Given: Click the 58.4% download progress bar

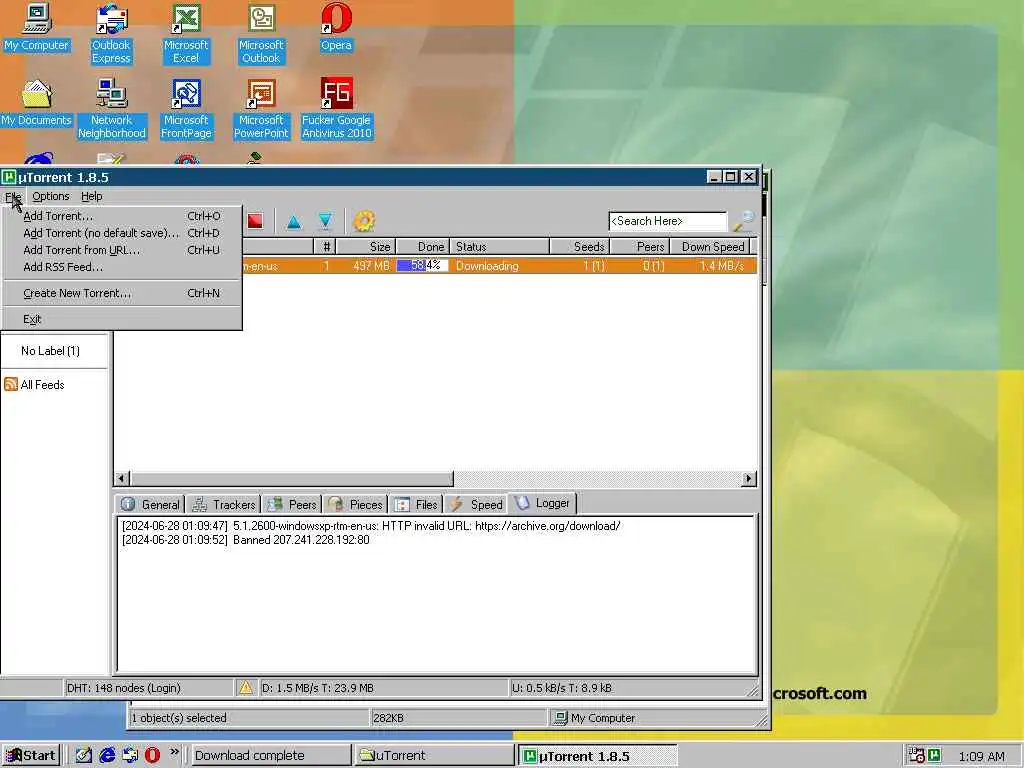Looking at the screenshot, I should pos(423,266).
